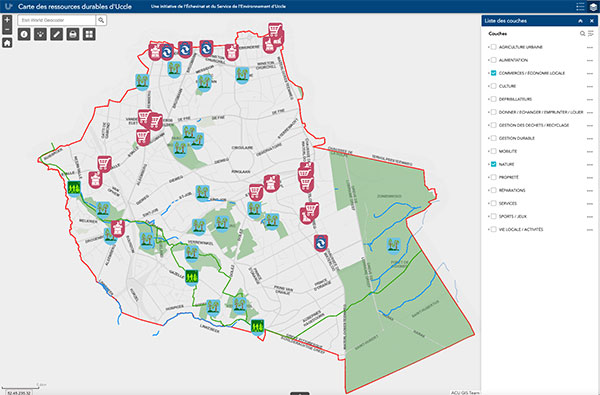Image resolution: width=600 pixels, height=395 pixels.
Task: Click the PROPRETE layer name
Action: pyautogui.click(x=509, y=177)
